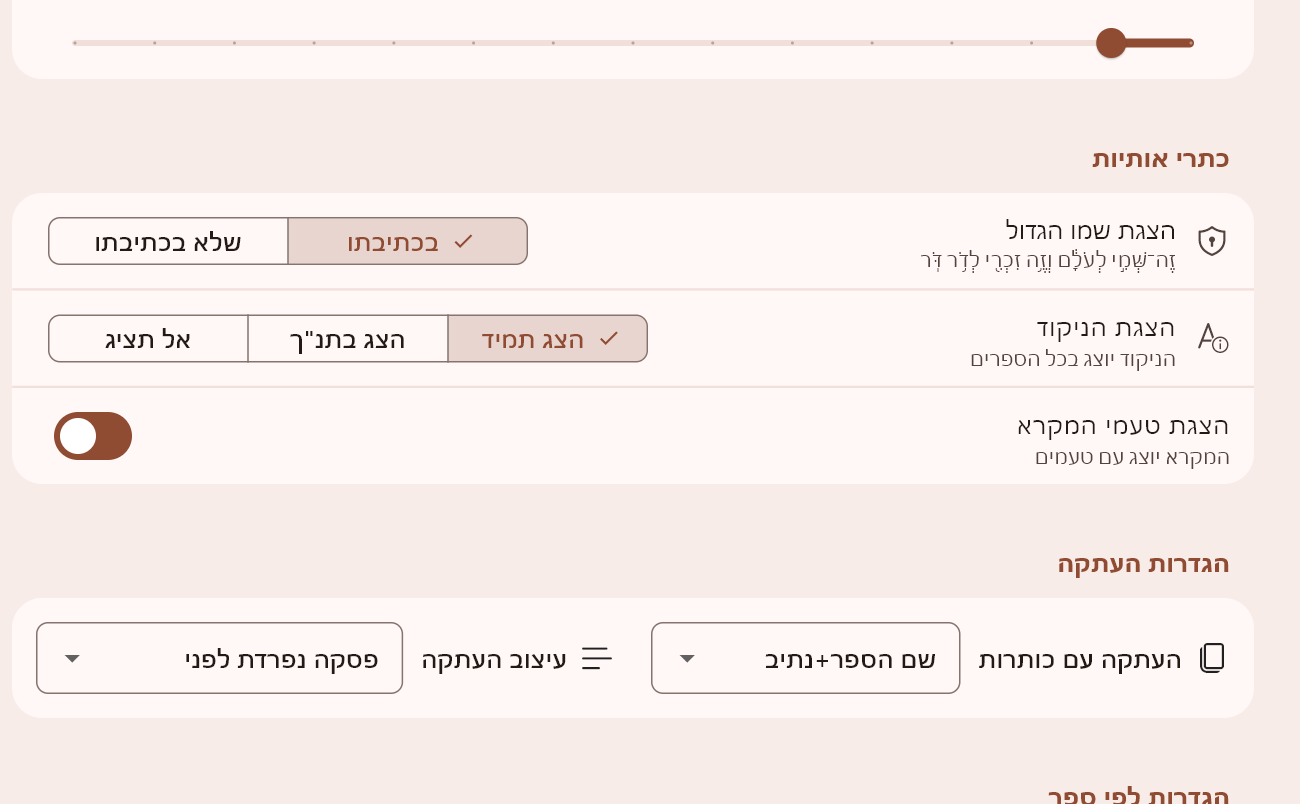The image size is (1300, 804).
Task: Click the checkmark in the הצג תמיד segment
Action: 609,339
